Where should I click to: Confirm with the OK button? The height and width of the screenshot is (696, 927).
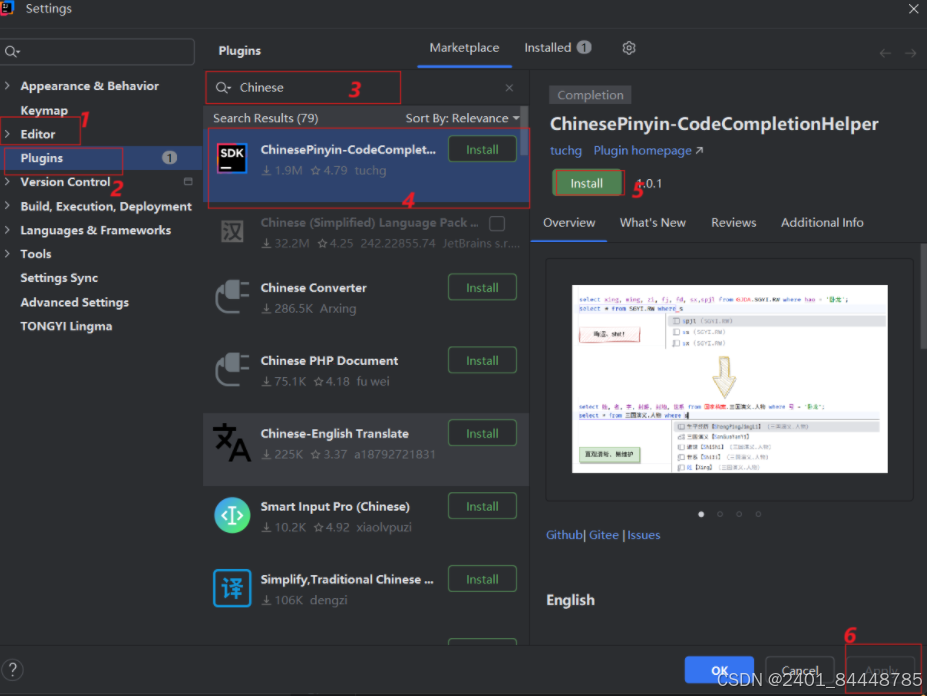(719, 669)
